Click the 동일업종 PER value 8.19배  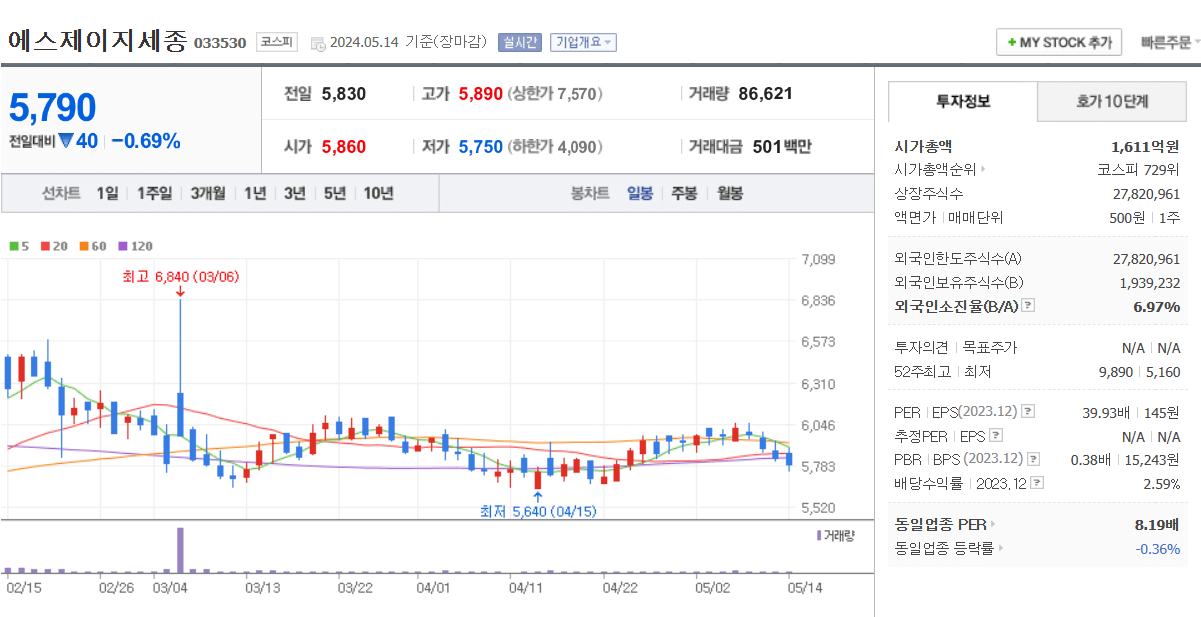pyautogui.click(x=1157, y=524)
